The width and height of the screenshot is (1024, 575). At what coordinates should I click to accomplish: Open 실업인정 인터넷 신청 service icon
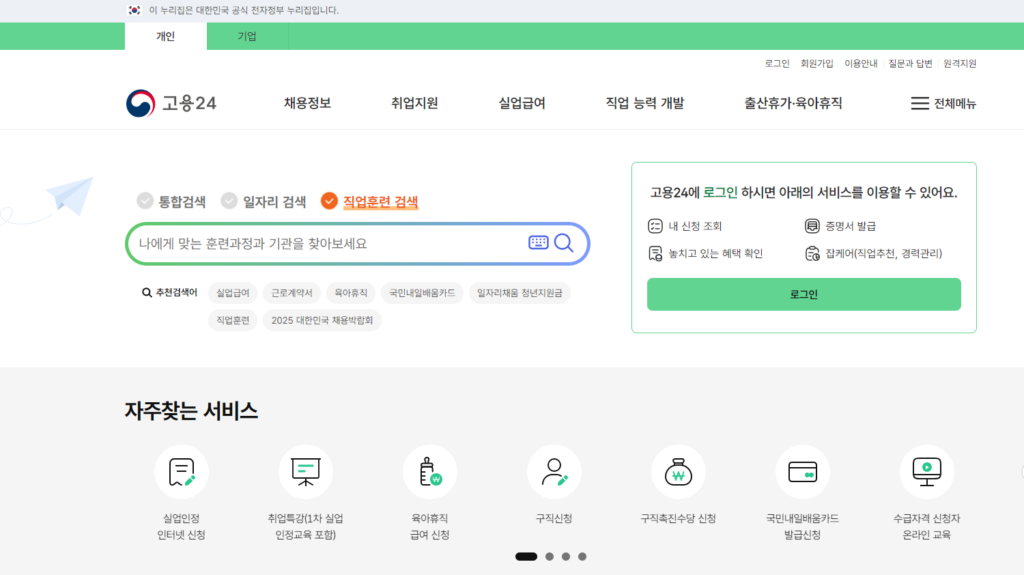(x=182, y=472)
